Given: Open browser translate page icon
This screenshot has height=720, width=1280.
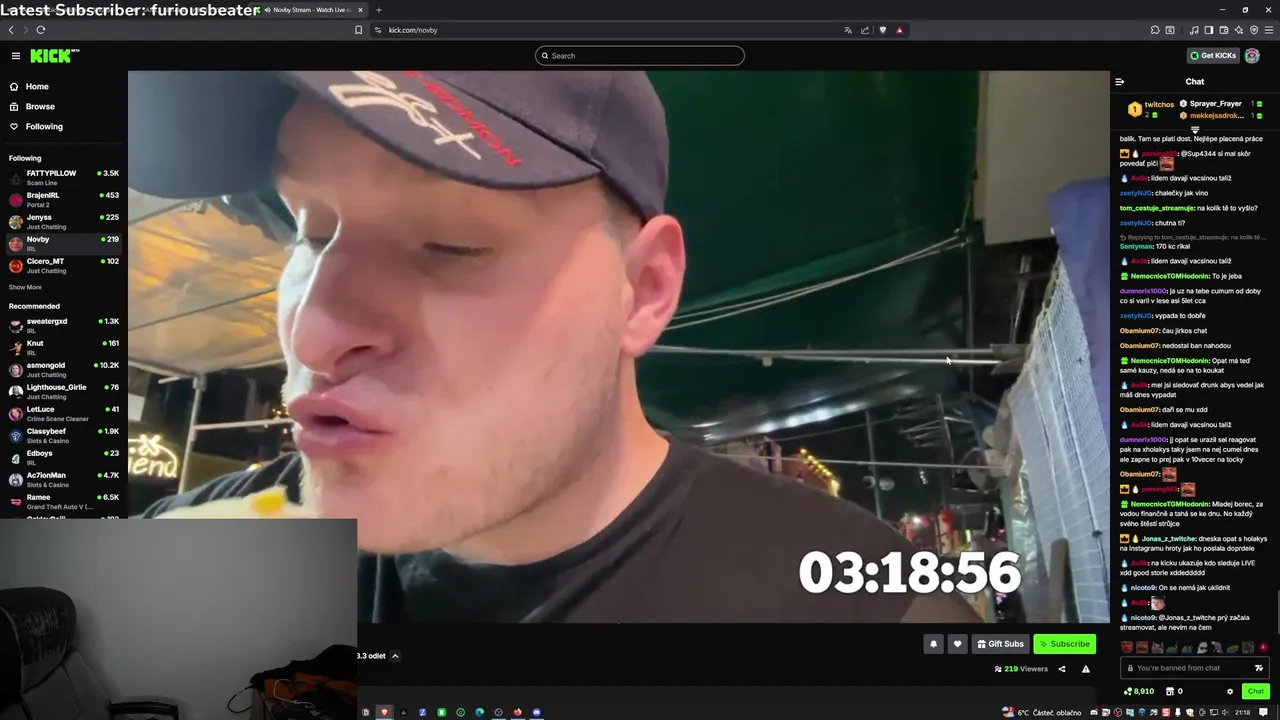Looking at the screenshot, I should click(x=848, y=30).
